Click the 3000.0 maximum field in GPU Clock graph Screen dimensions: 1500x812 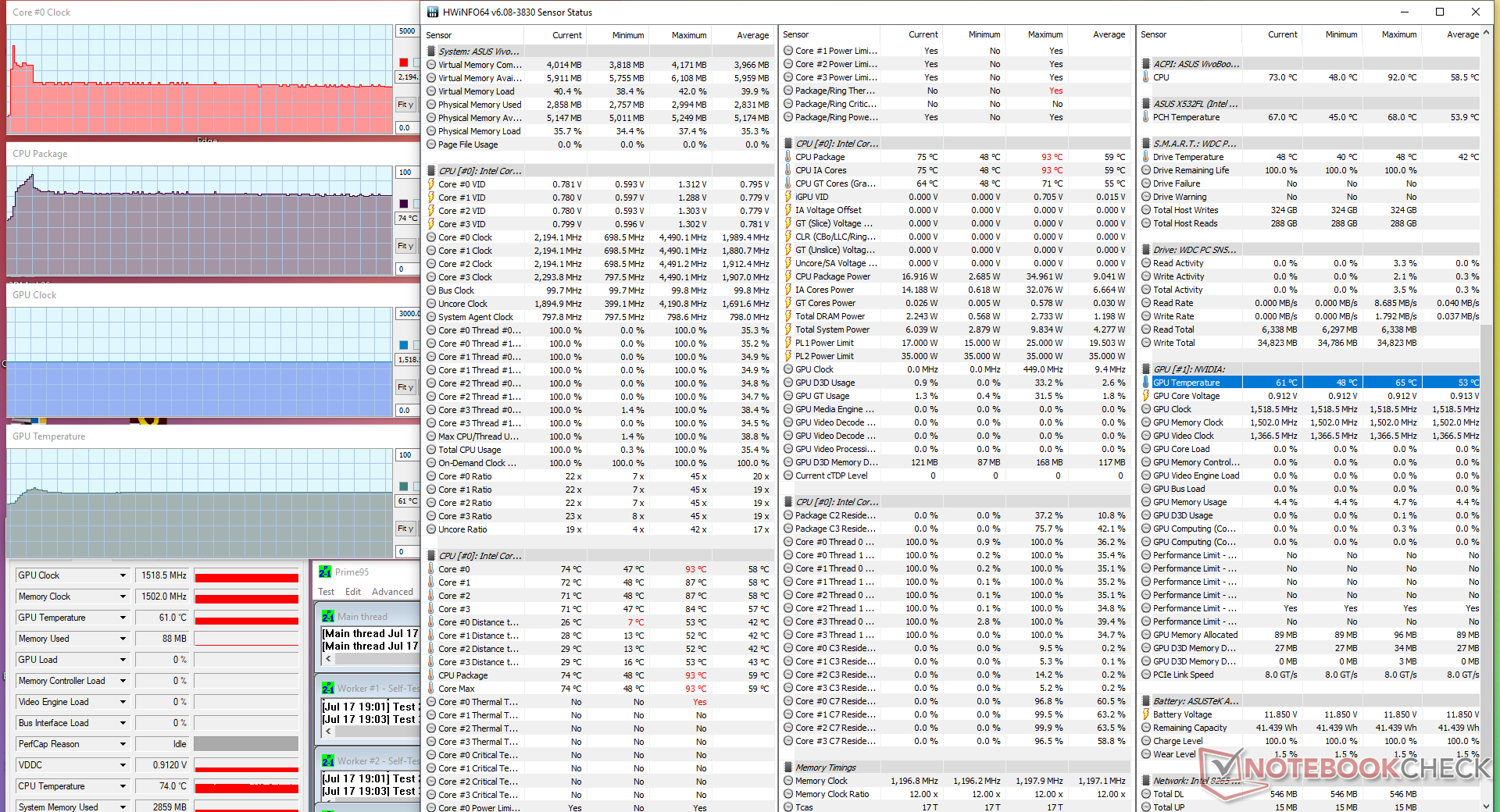(x=409, y=314)
